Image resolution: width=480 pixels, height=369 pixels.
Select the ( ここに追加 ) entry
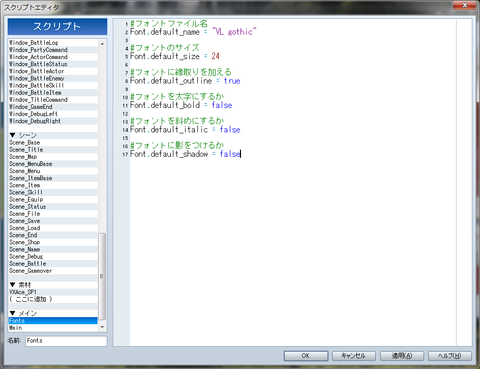(53, 299)
